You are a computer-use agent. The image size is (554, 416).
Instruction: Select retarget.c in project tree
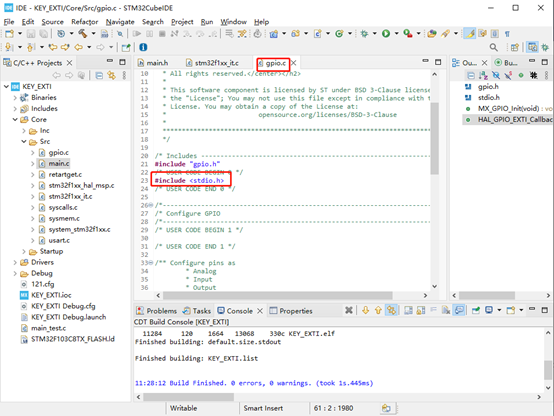tap(65, 175)
